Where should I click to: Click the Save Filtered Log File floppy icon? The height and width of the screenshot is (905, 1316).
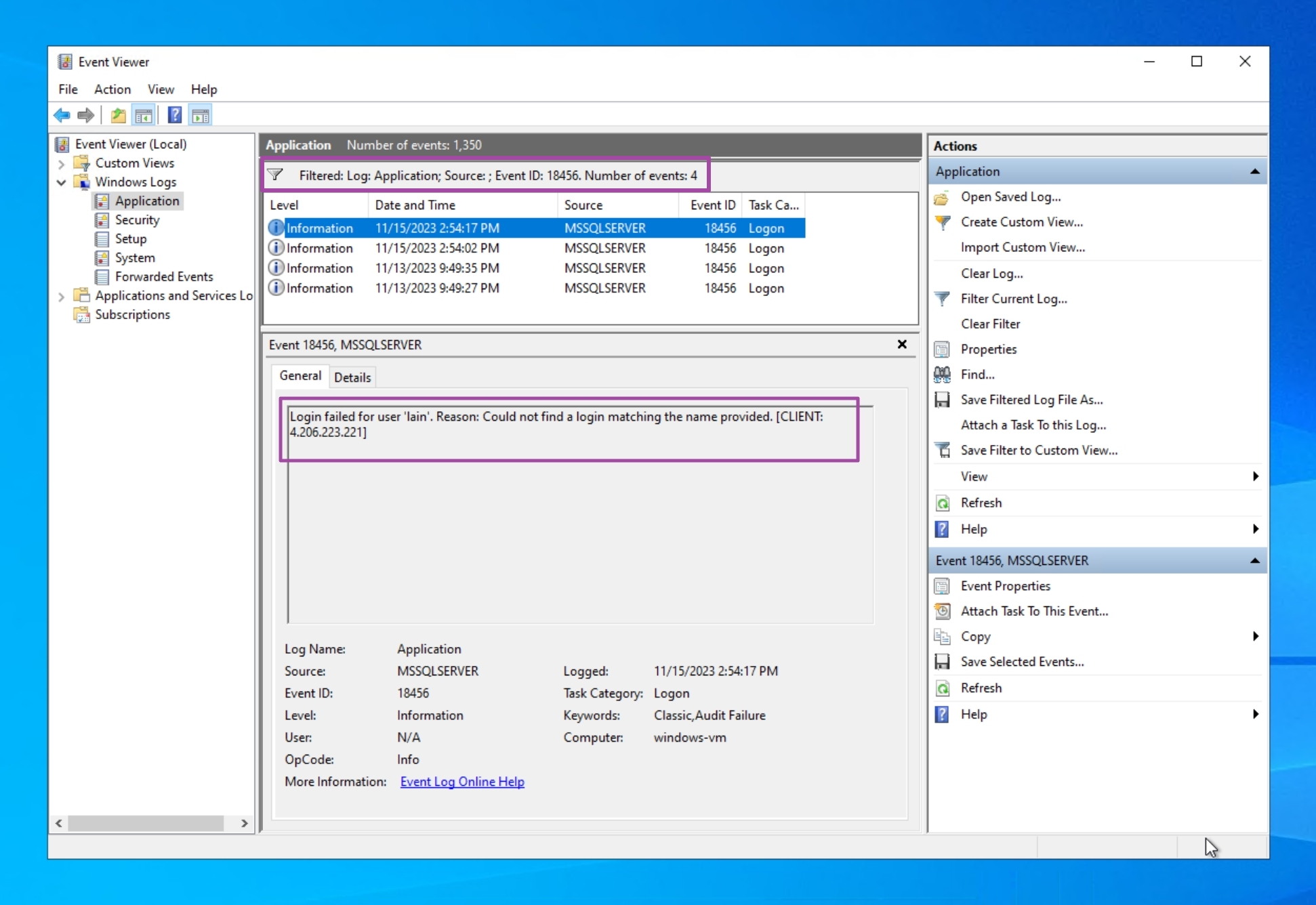click(x=942, y=400)
